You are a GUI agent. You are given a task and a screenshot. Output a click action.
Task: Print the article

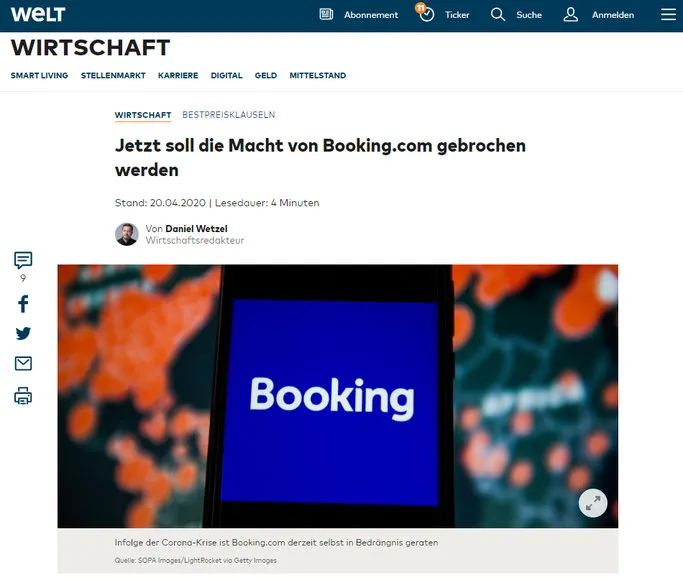[x=23, y=396]
